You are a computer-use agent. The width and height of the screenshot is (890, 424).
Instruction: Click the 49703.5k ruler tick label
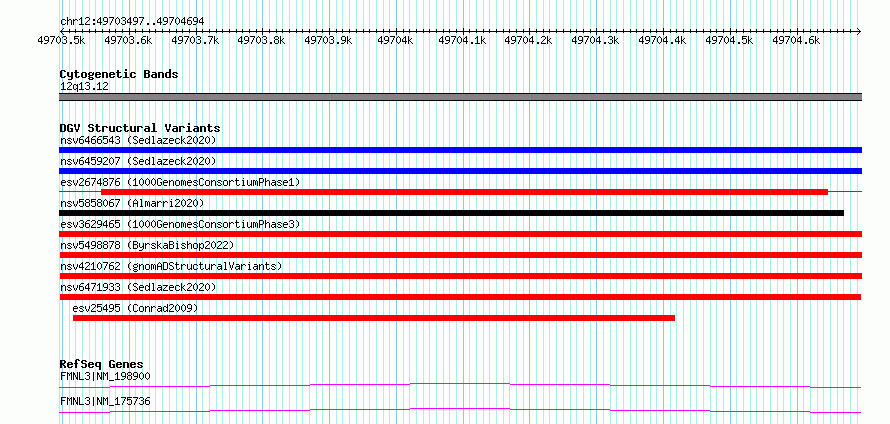[x=61, y=40]
